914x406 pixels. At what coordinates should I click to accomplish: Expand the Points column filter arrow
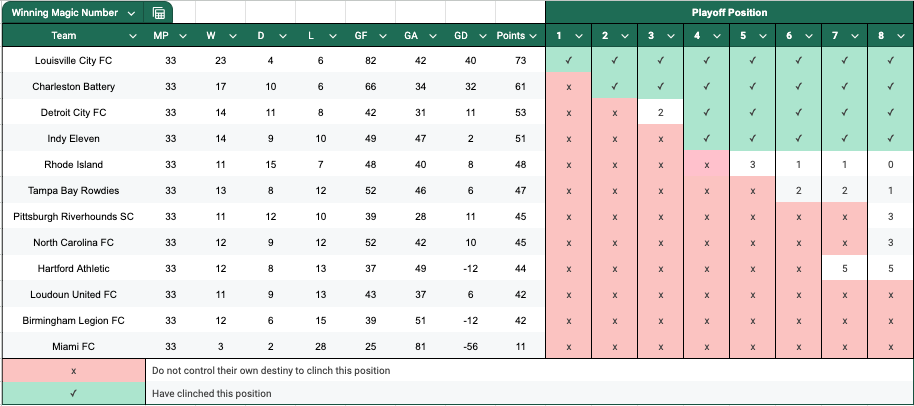point(533,36)
